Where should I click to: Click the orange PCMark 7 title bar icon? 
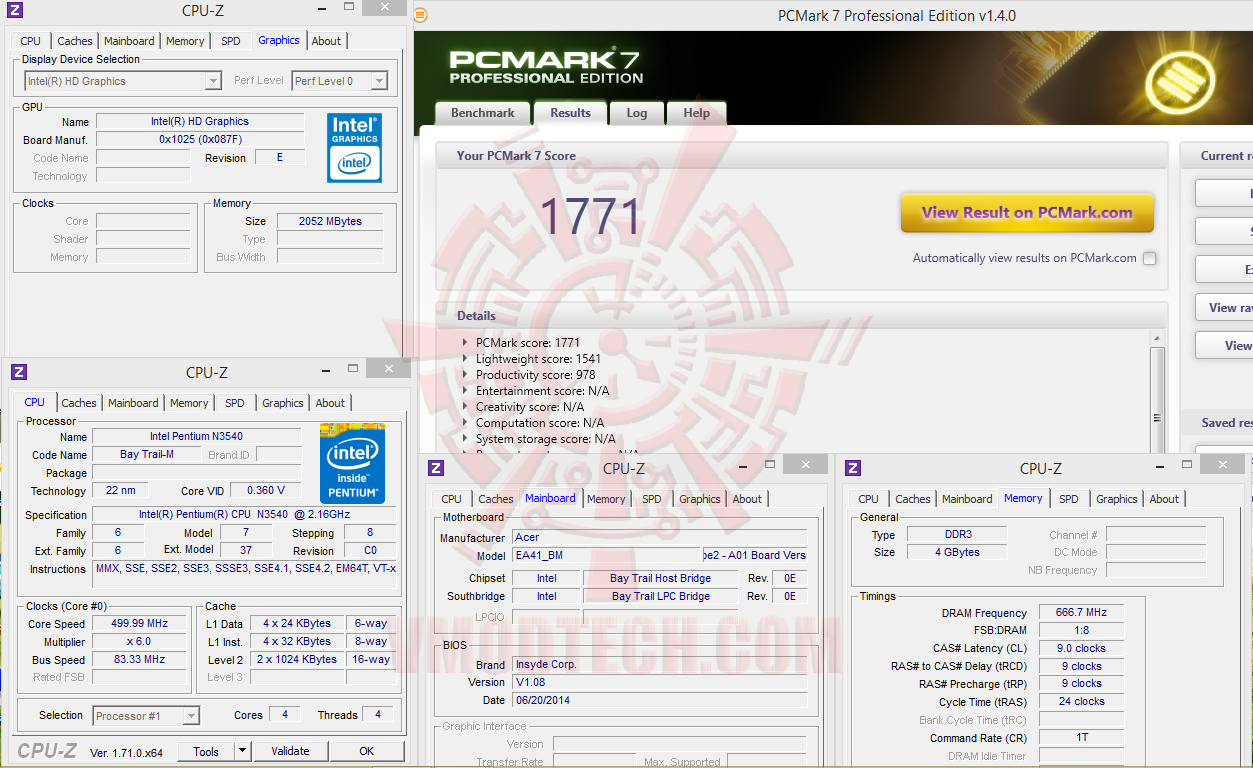(x=420, y=15)
